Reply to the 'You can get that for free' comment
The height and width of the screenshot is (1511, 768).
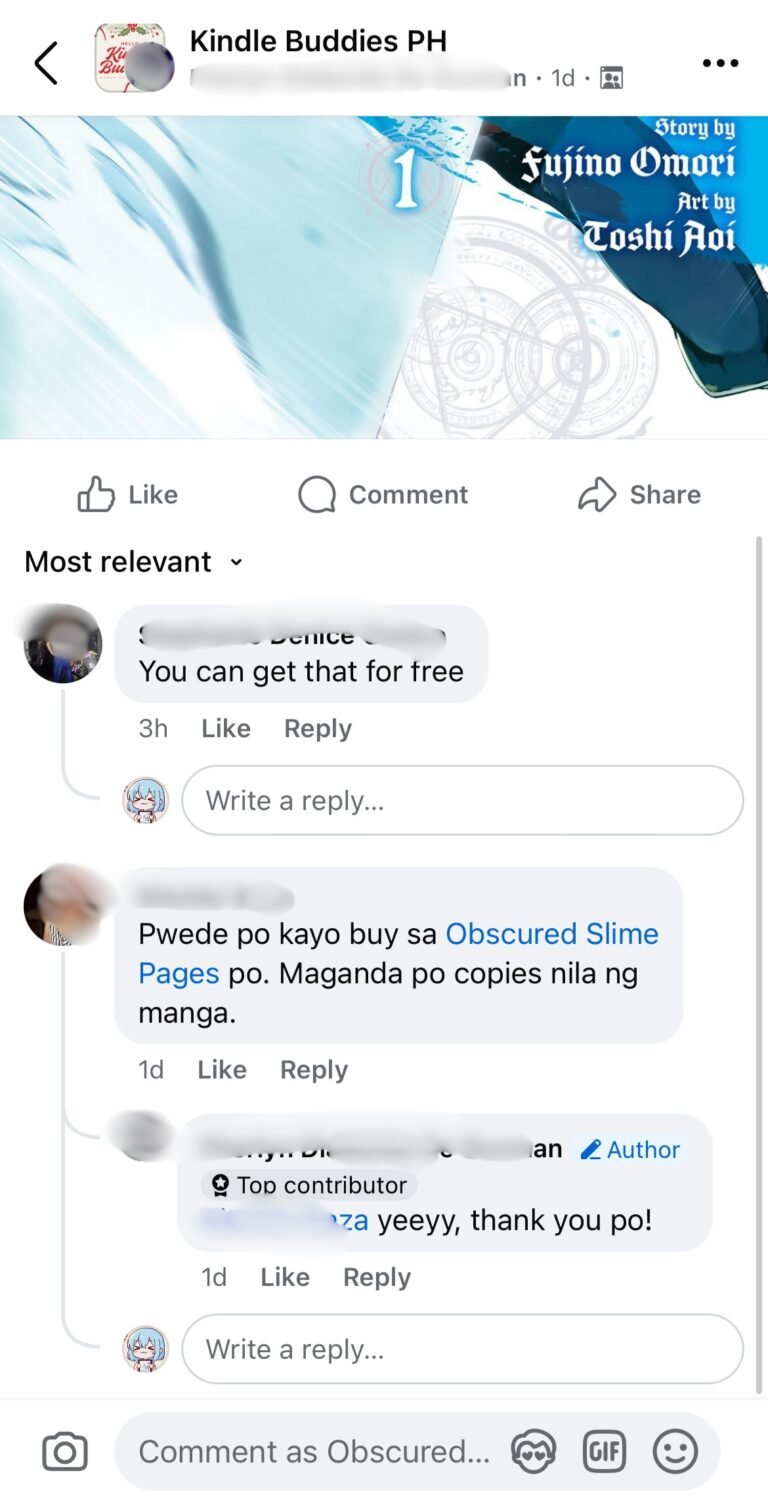318,729
